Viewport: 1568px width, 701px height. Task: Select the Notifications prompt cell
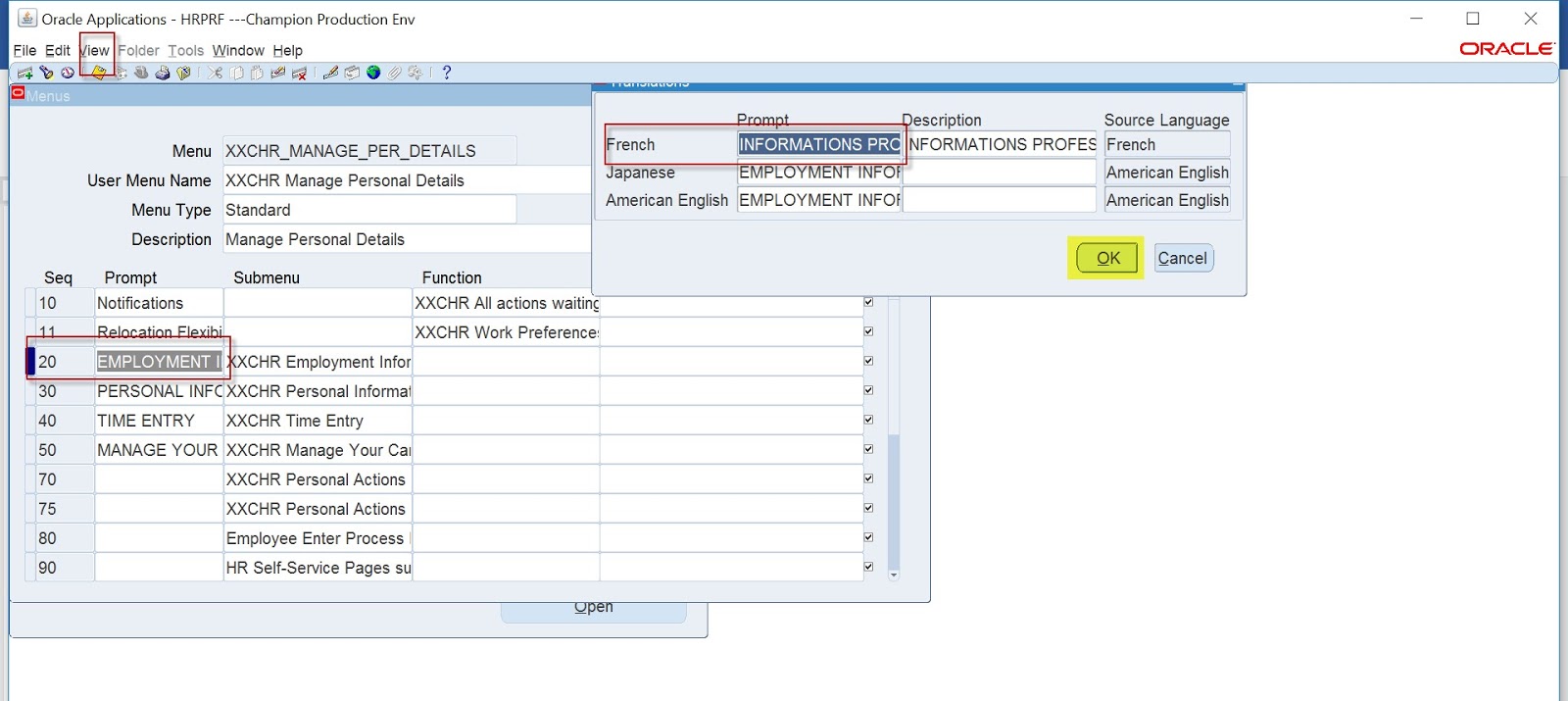pyautogui.click(x=159, y=303)
